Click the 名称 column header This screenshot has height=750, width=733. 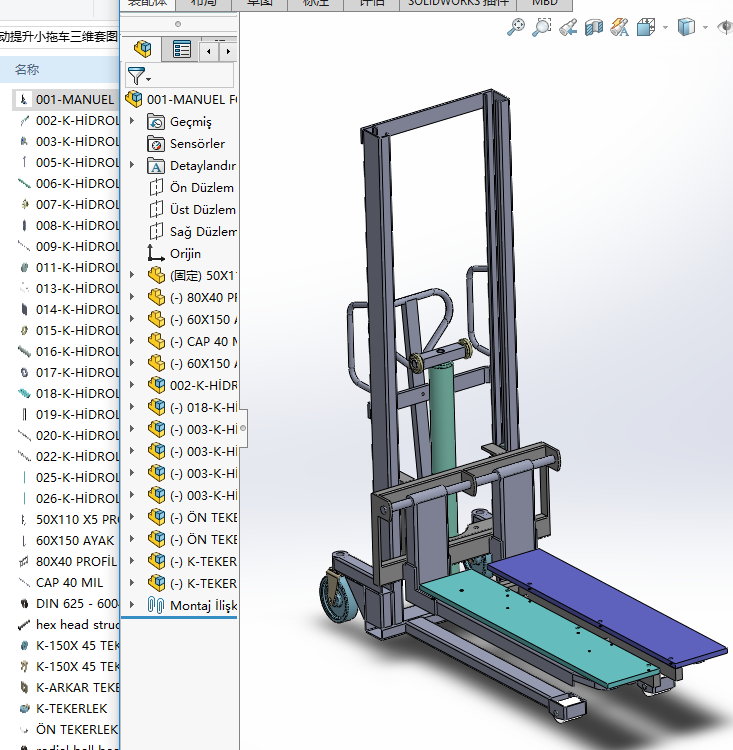(27, 69)
